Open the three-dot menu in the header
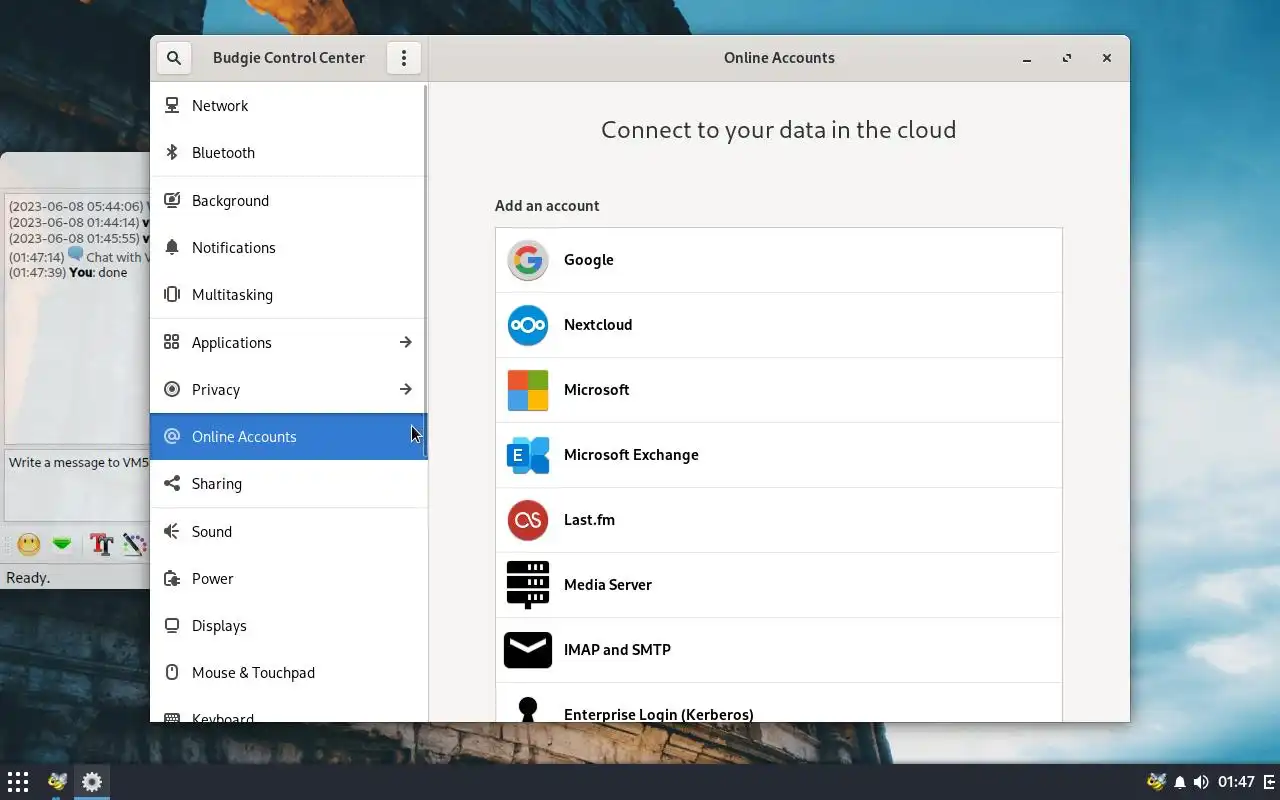This screenshot has width=1280, height=800. 404,58
